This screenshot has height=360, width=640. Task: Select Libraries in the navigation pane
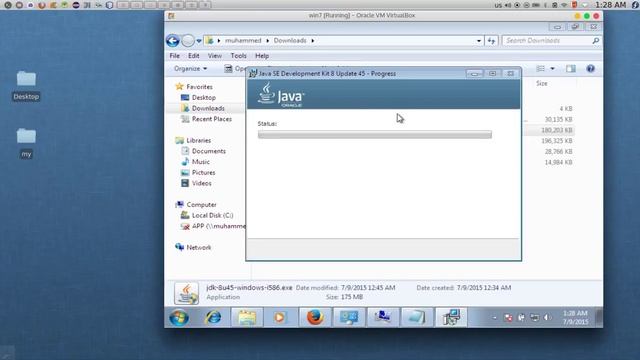tap(198, 140)
